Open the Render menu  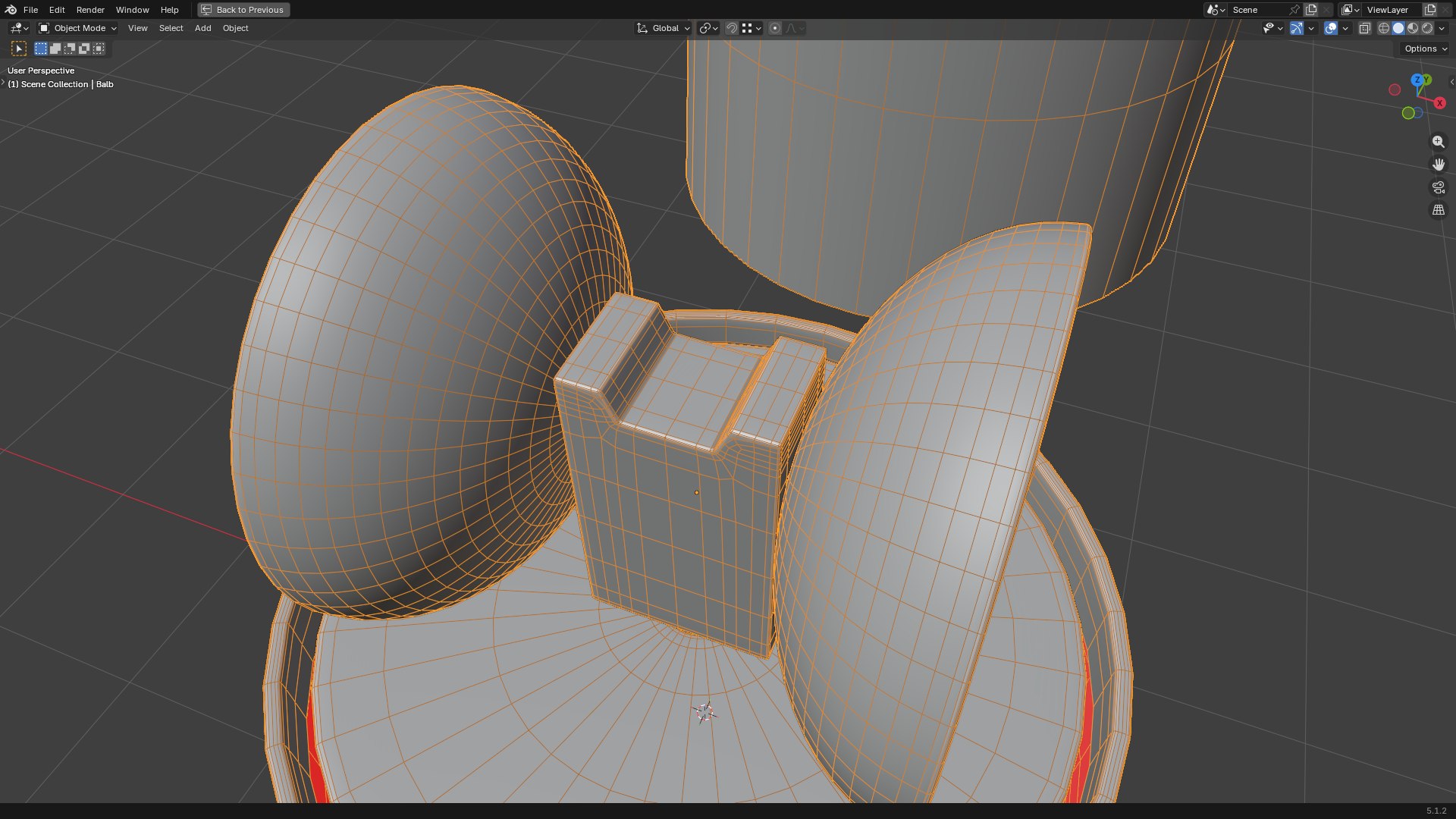(x=90, y=10)
